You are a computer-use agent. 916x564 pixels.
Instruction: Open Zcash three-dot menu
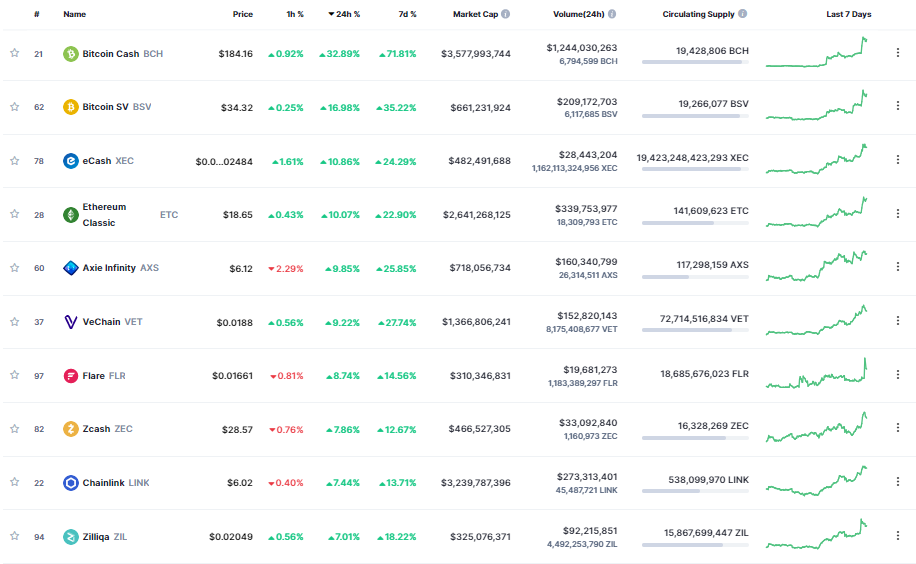tap(898, 428)
